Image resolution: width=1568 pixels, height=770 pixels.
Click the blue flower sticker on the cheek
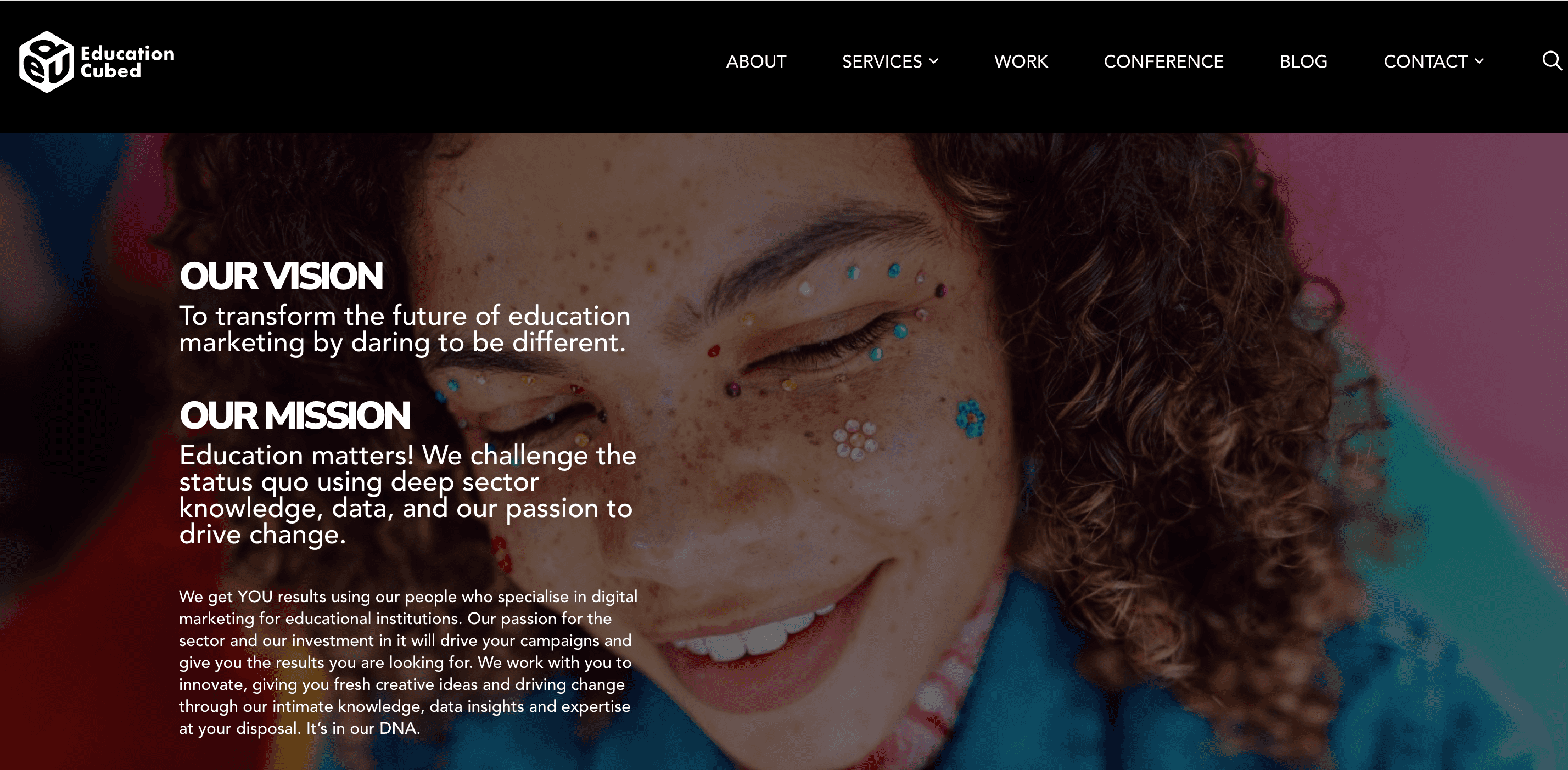970,418
